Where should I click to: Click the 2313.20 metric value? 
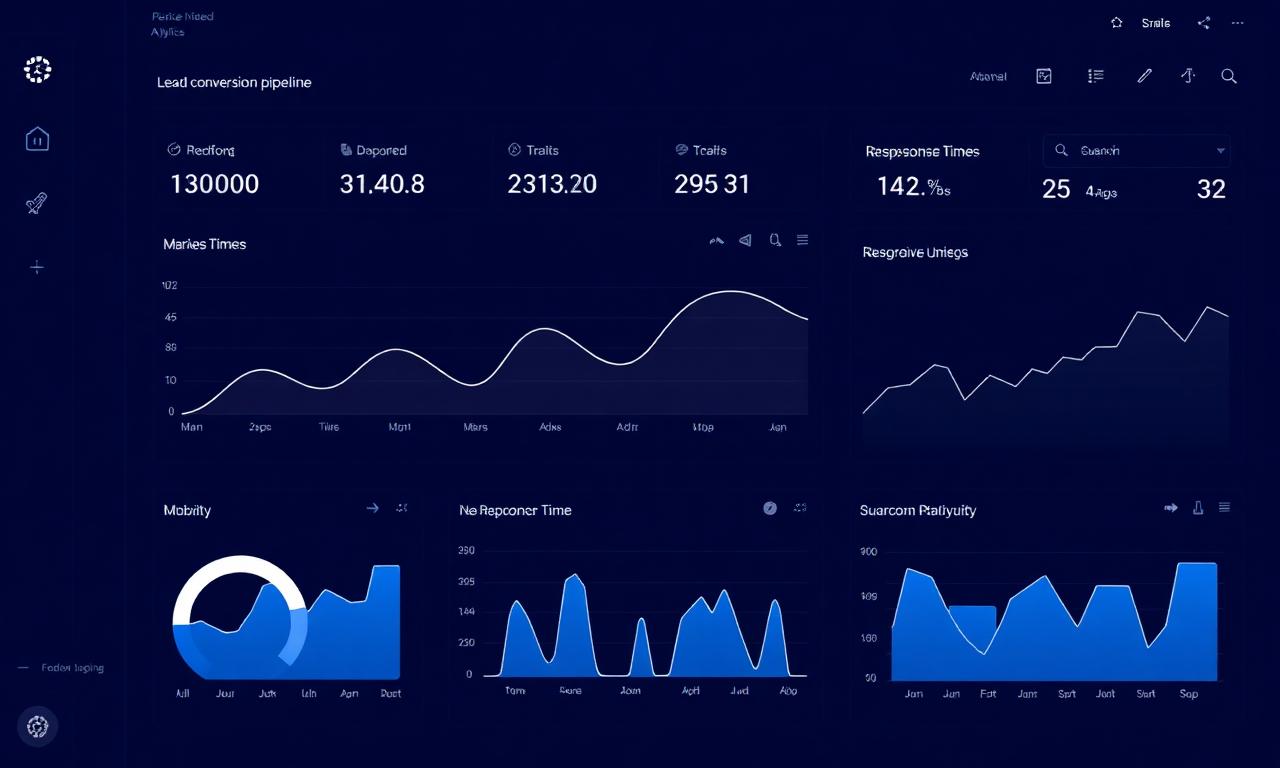coord(552,184)
